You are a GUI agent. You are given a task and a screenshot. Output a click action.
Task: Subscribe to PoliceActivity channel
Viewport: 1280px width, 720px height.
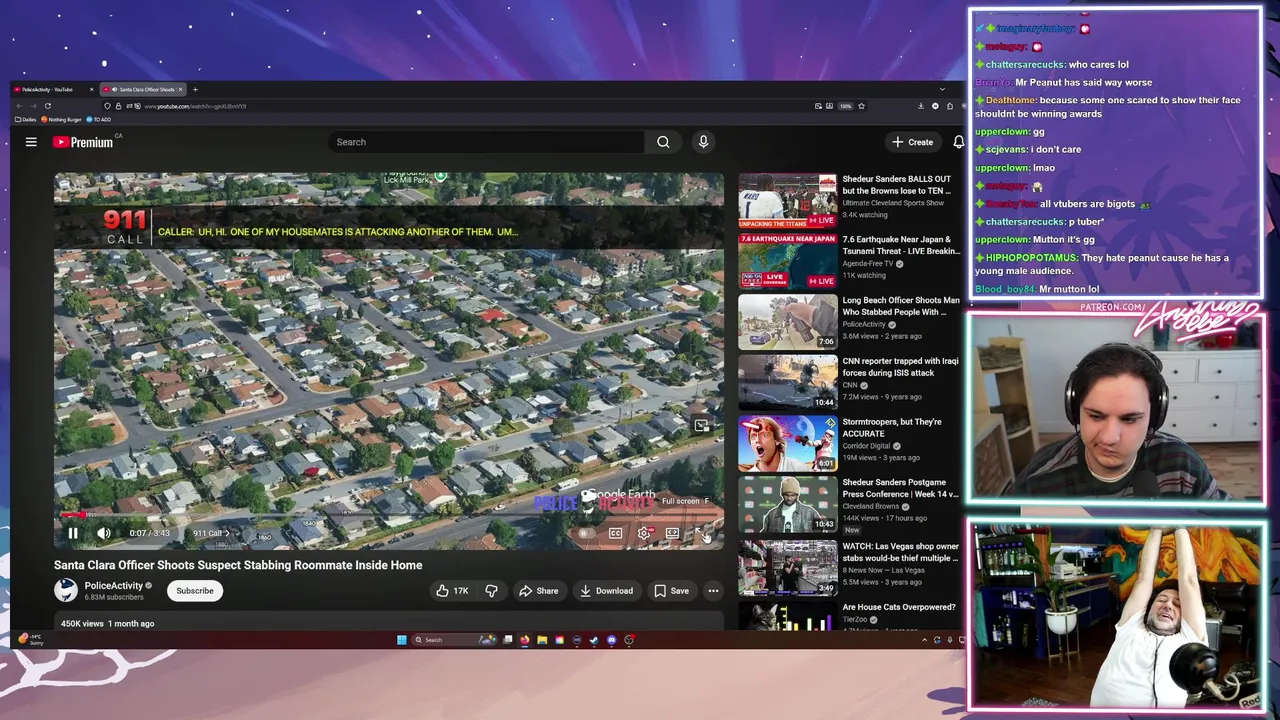coord(195,590)
